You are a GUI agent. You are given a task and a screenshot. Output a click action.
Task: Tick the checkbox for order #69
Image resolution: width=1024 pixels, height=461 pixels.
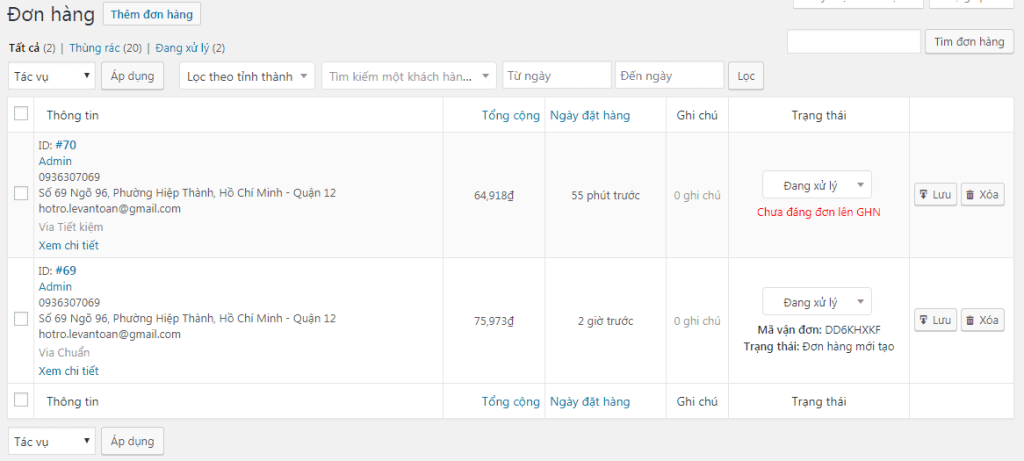[21, 319]
